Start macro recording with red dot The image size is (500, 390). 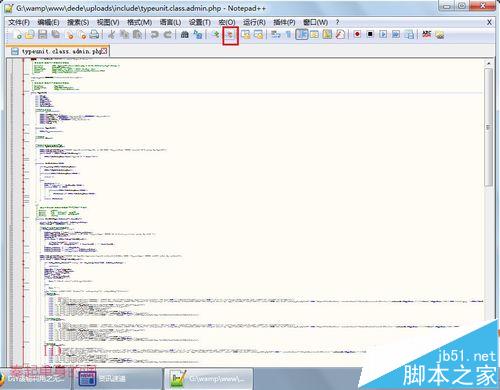point(357,34)
